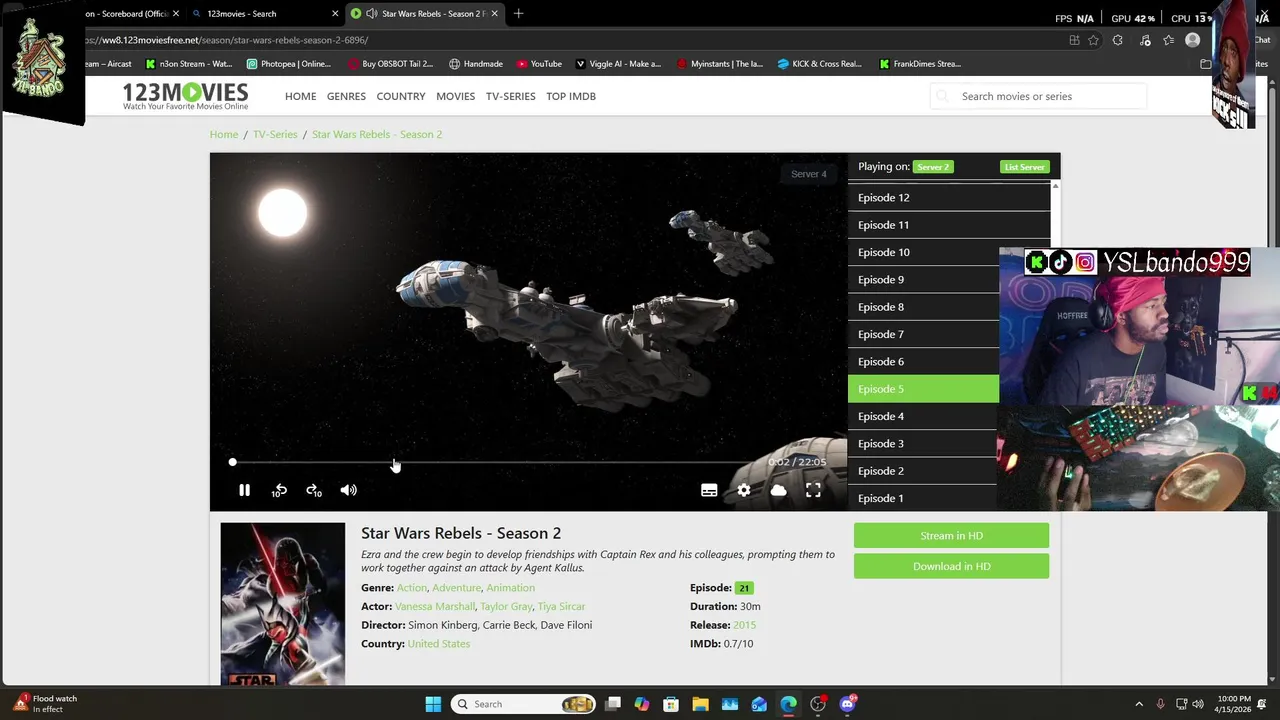The image size is (1280, 720).
Task: Open player settings gear
Action: (744, 490)
